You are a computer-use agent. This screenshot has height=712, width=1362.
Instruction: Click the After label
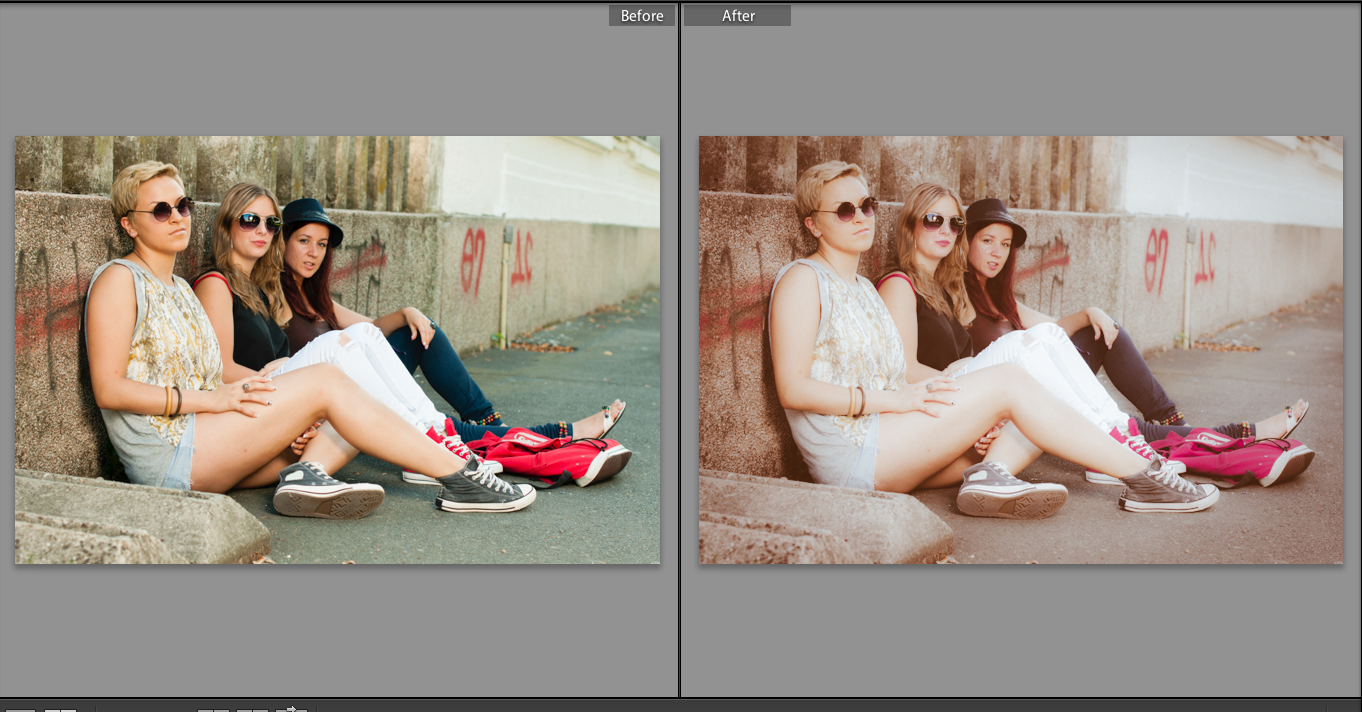coord(738,16)
